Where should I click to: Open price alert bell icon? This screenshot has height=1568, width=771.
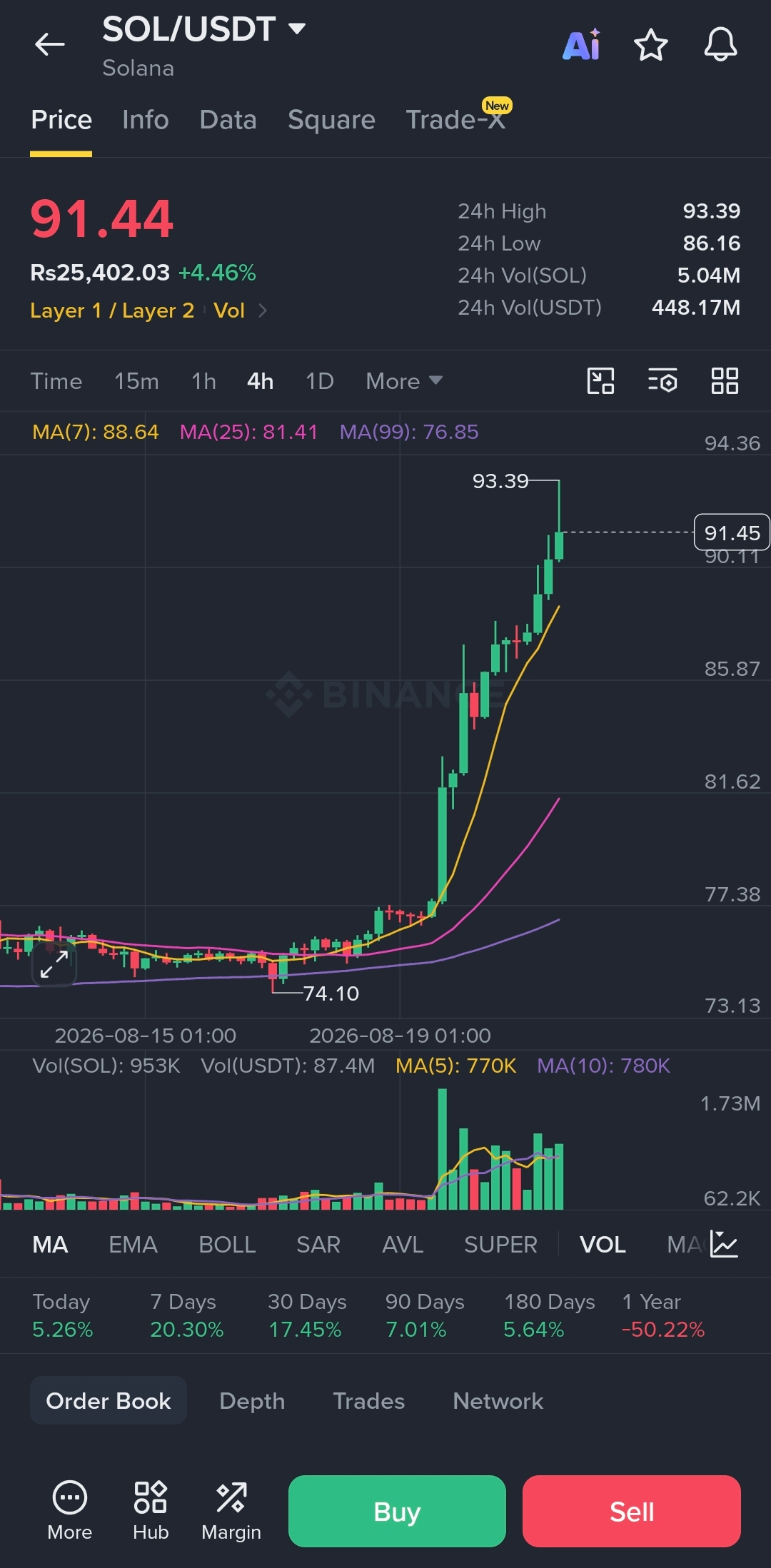[720, 45]
